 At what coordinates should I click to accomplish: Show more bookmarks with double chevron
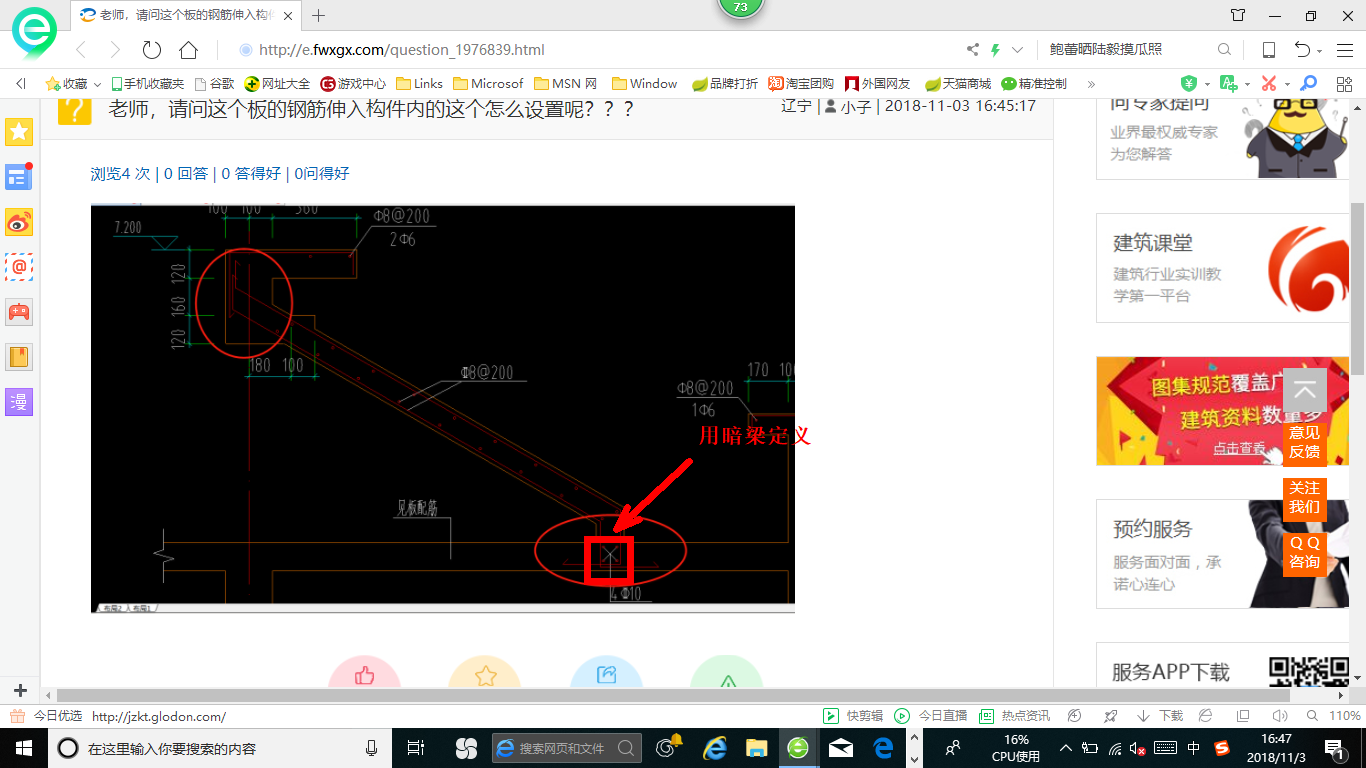pyautogui.click(x=1091, y=84)
